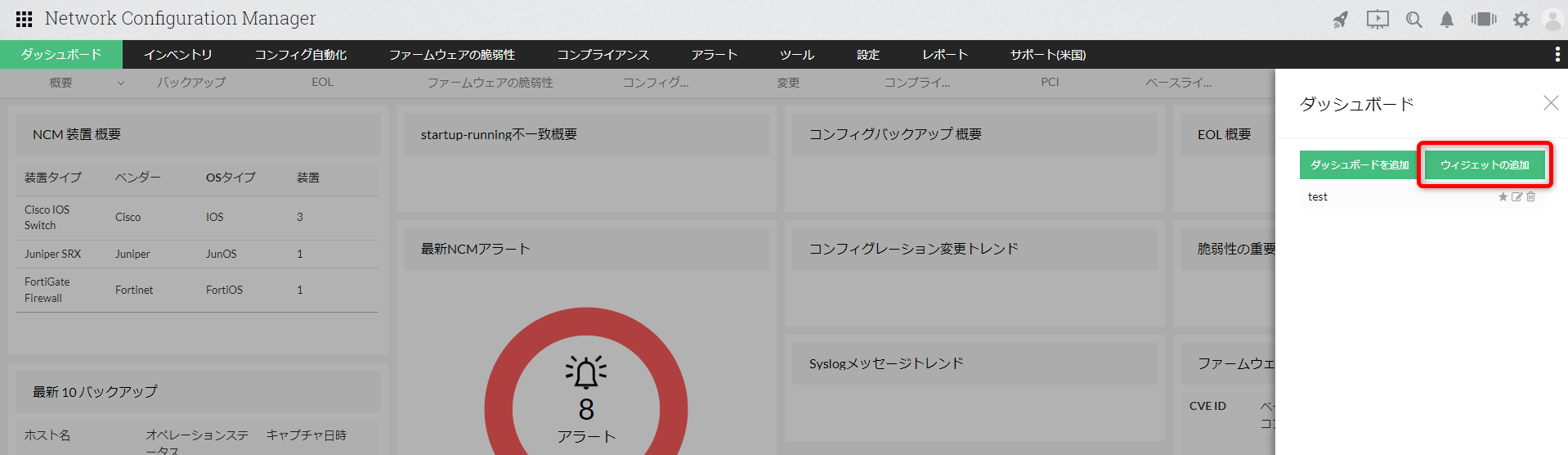Click the alarm bell icon in alert donut
1568x455 pixels.
586,372
